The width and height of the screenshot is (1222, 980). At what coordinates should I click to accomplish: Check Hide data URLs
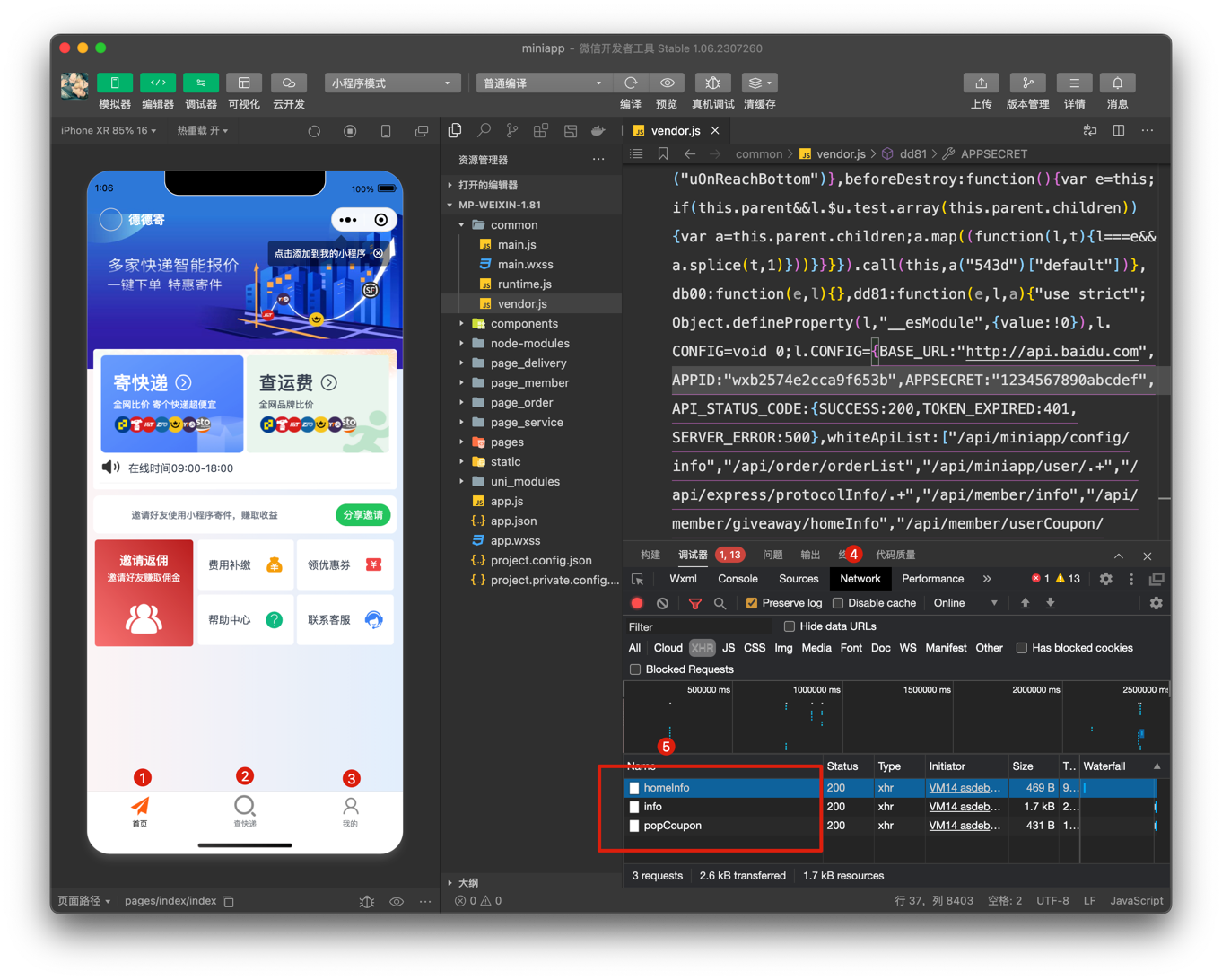[x=790, y=626]
